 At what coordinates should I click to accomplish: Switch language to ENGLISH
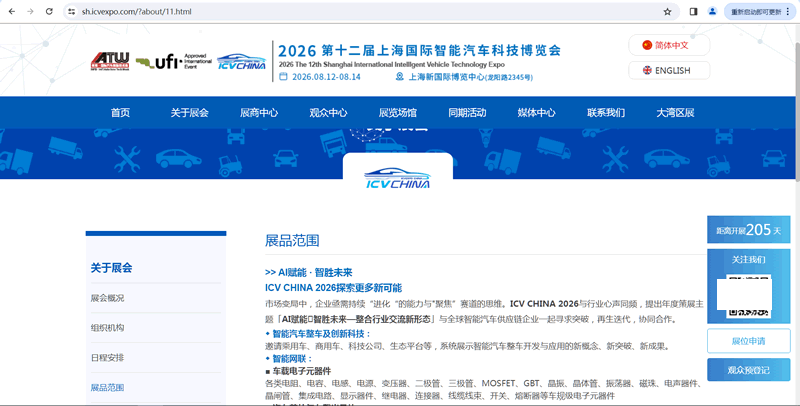(670, 70)
